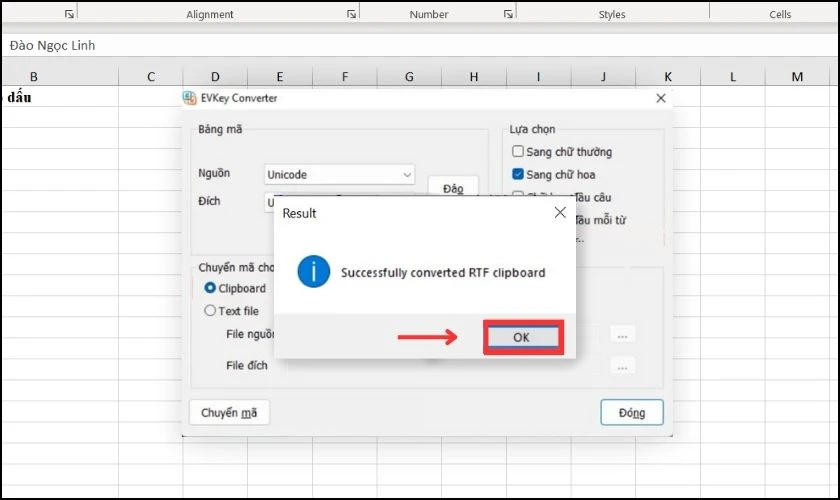Click the Đích label
Image resolution: width=840 pixels, height=500 pixels.
209,201
